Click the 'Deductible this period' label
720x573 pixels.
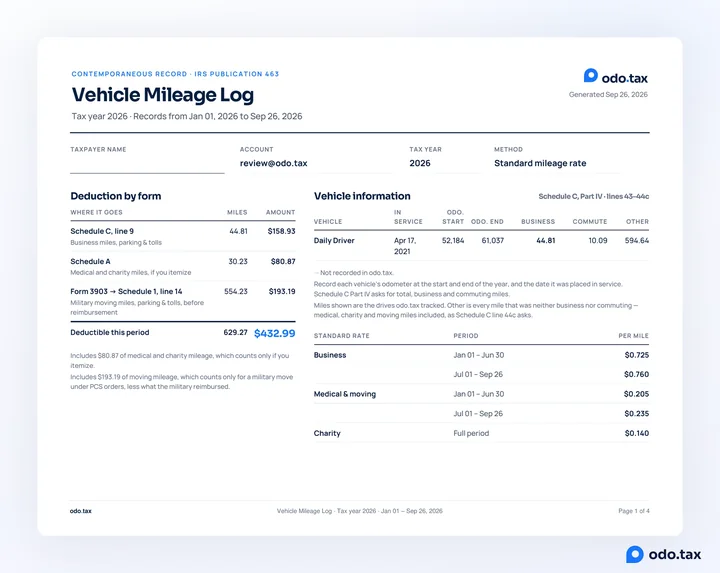pyautogui.click(x=110, y=332)
